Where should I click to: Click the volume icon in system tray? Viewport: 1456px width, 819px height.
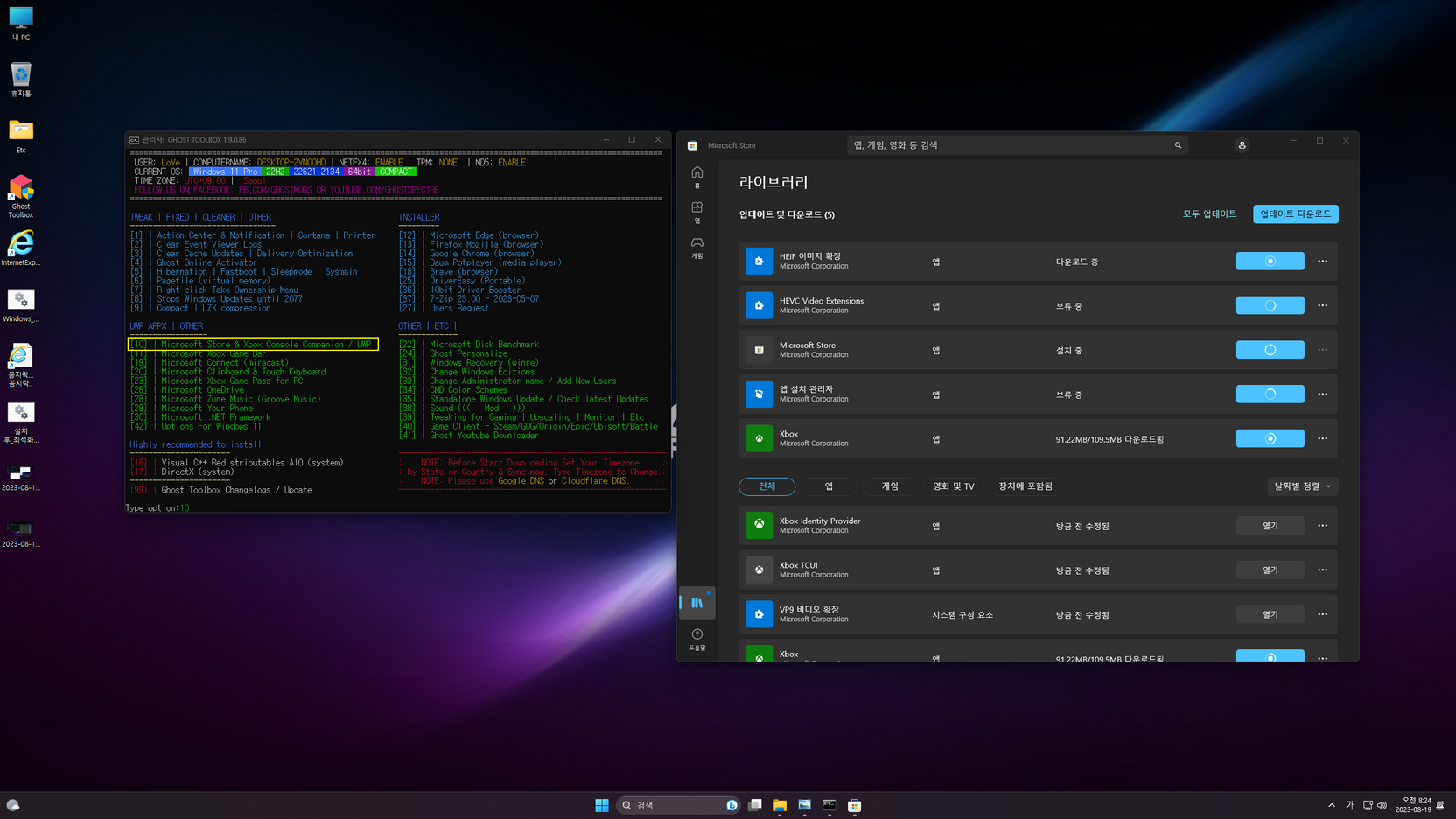pos(1382,805)
